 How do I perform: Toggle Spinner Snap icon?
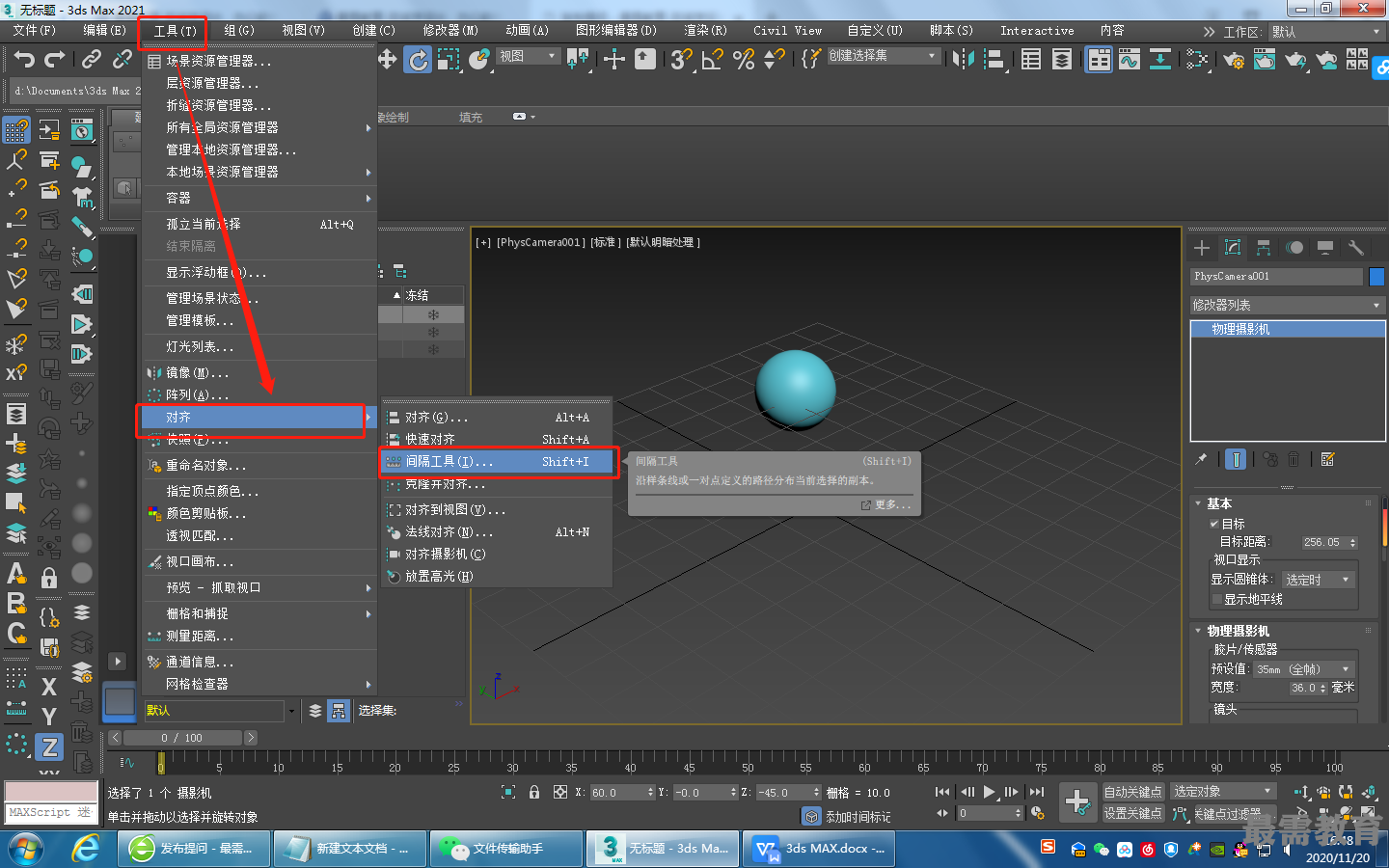(x=774, y=60)
